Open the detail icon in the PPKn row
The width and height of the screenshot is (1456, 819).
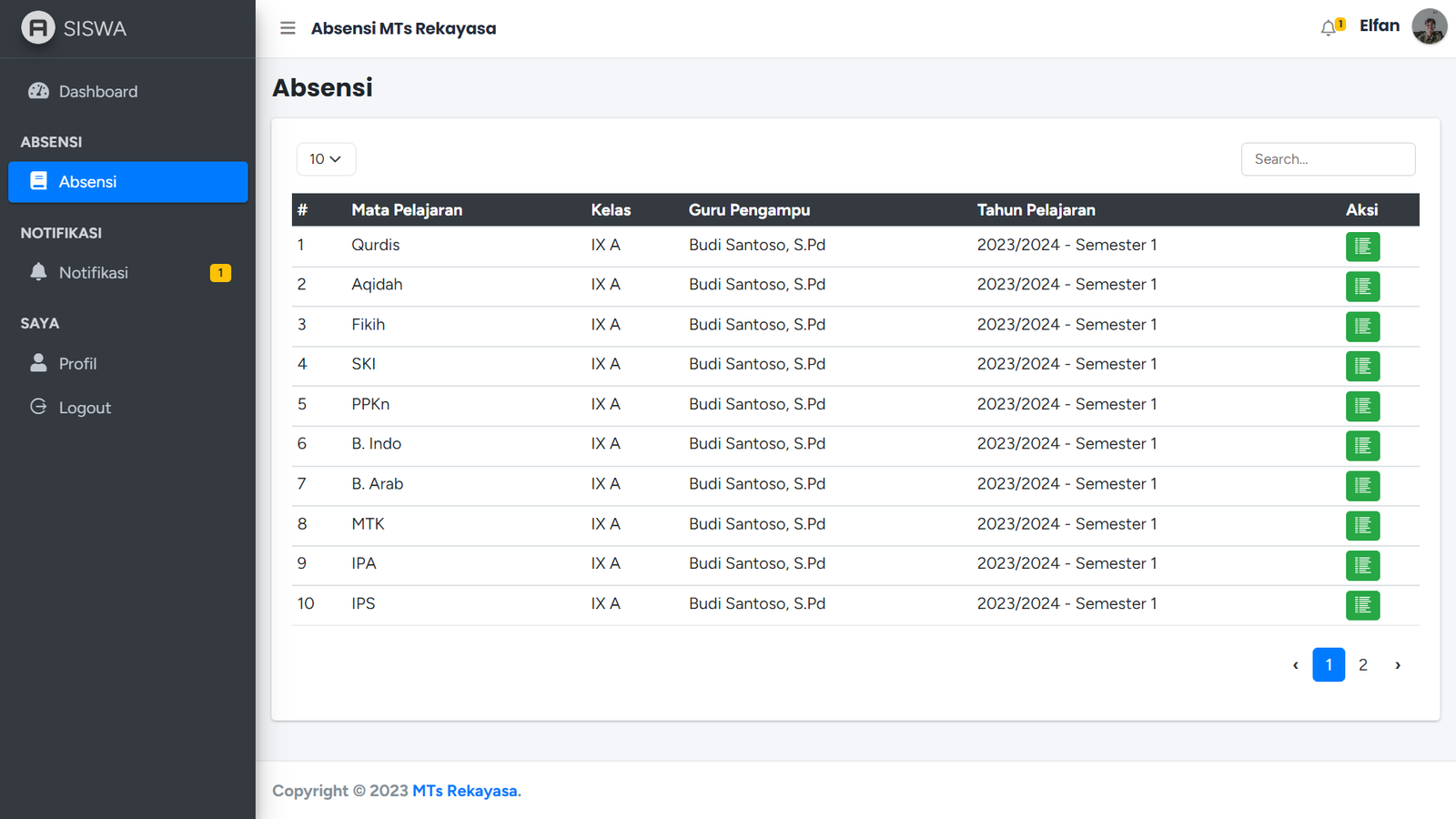pyautogui.click(x=1362, y=406)
